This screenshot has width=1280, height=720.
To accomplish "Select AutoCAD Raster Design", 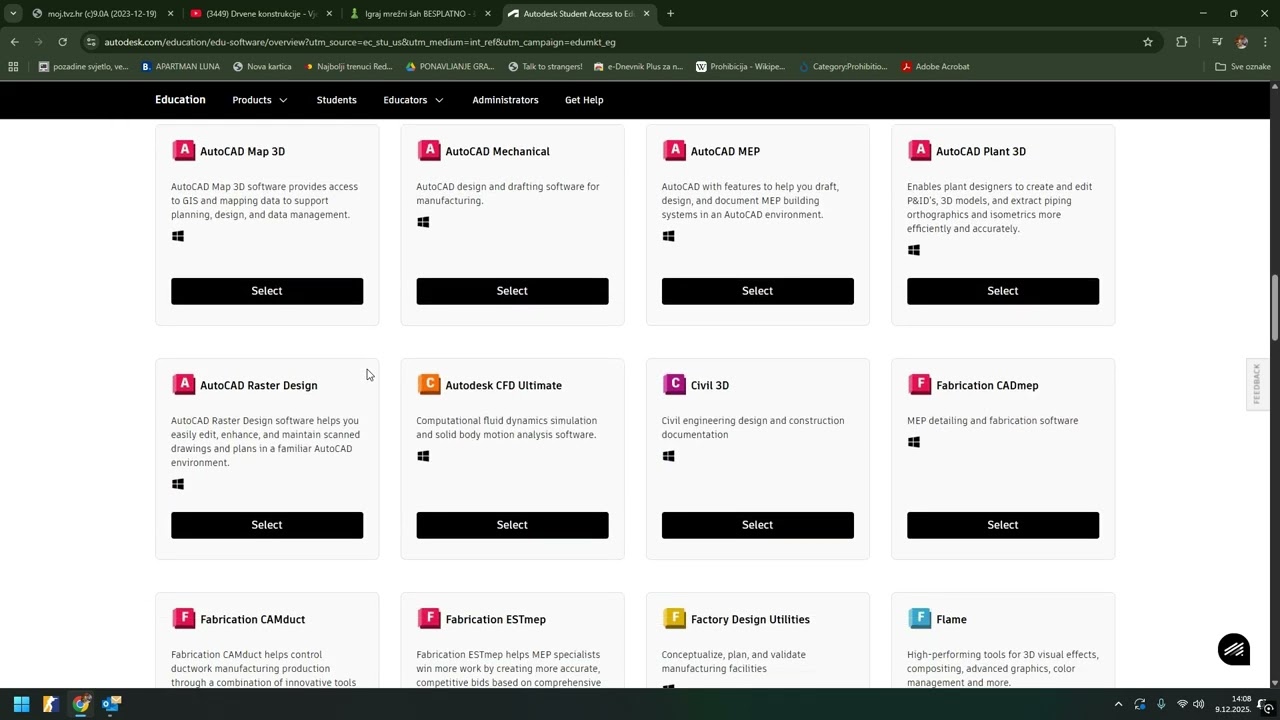I will 267,525.
